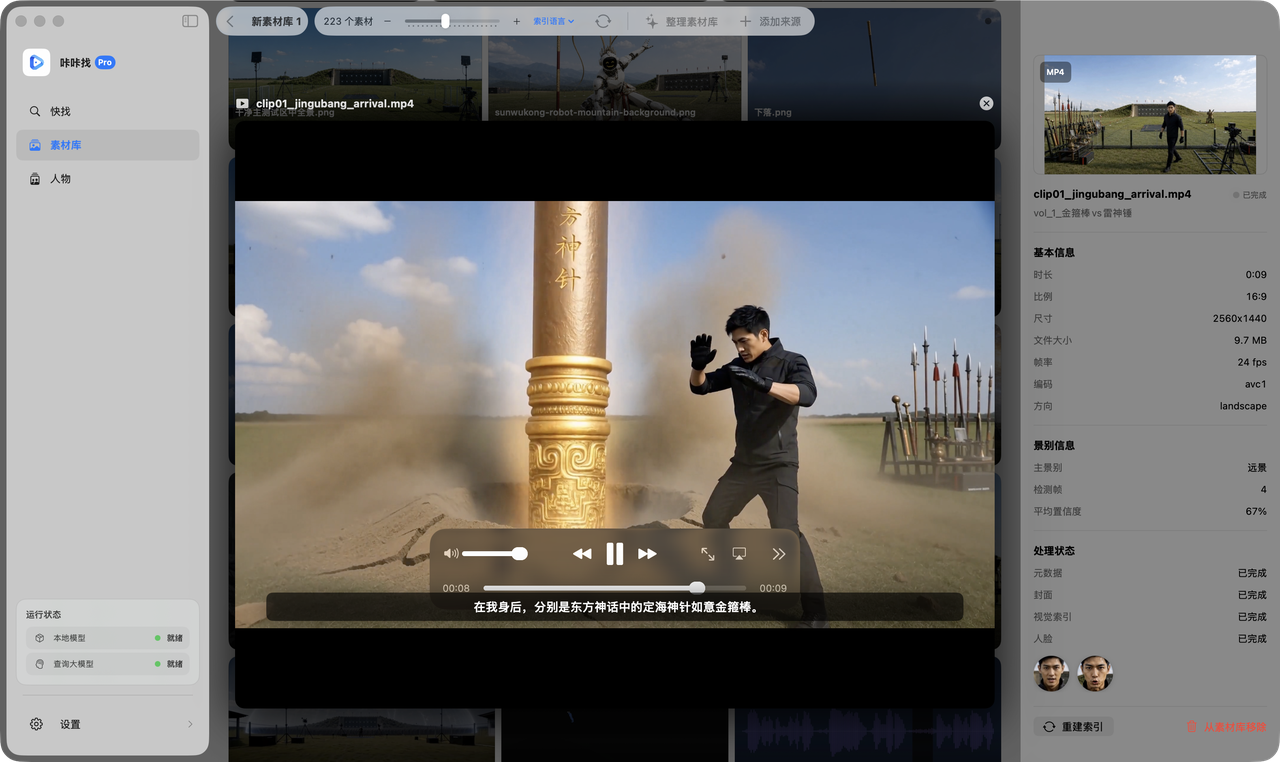Show more player controls via double chevron
1280x762 pixels.
pos(779,554)
